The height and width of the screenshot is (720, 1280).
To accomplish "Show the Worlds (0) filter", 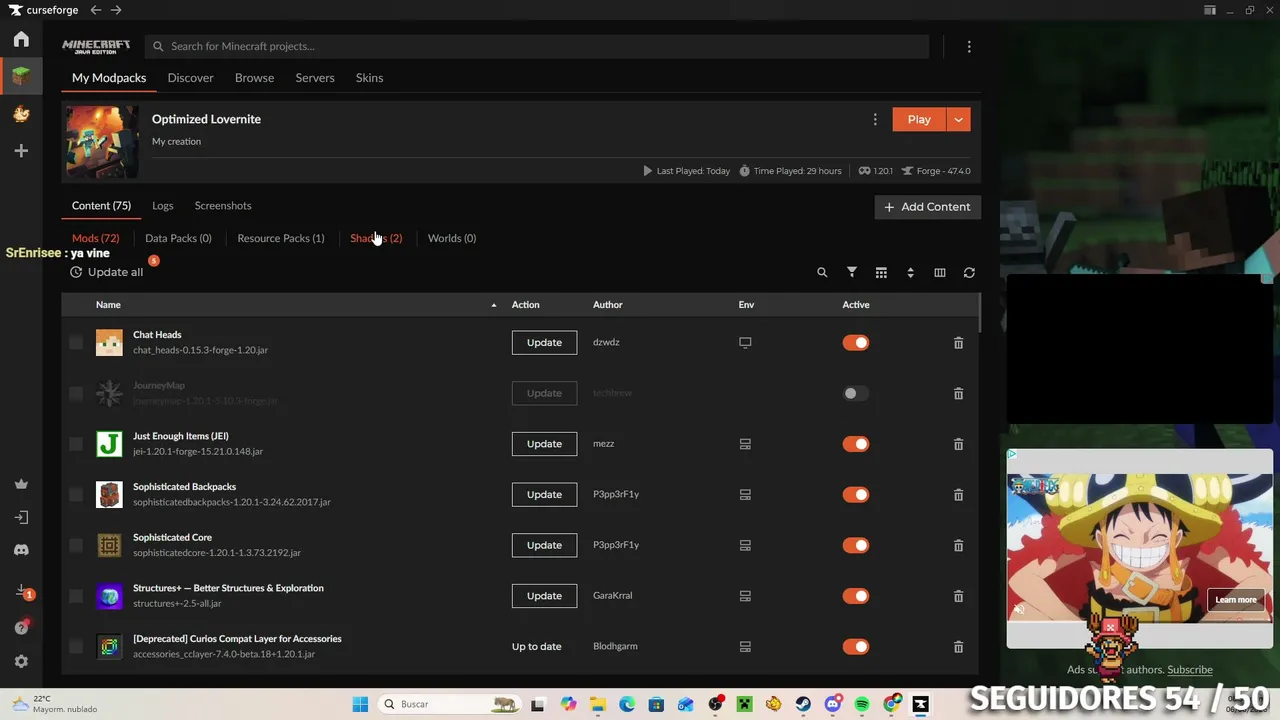I will 452,238.
